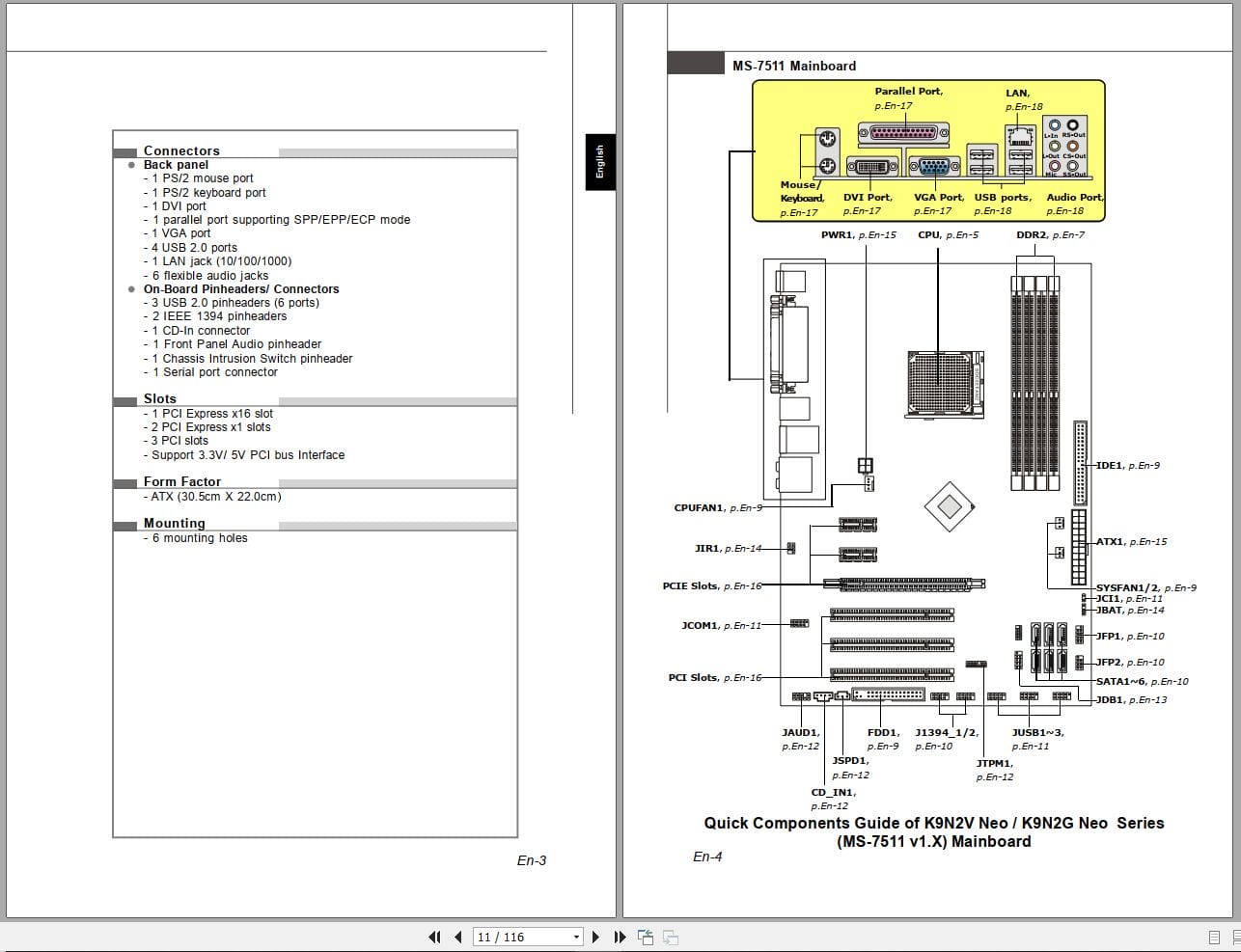Click the MS-7511 Mainboard title
This screenshot has height=952, width=1241.
pos(794,66)
